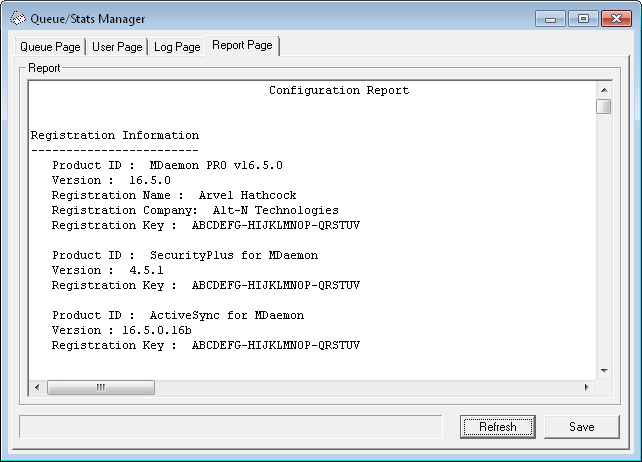Screen dimensions: 642x462
Task: Select the Report Page tab
Action: pyautogui.click(x=242, y=46)
